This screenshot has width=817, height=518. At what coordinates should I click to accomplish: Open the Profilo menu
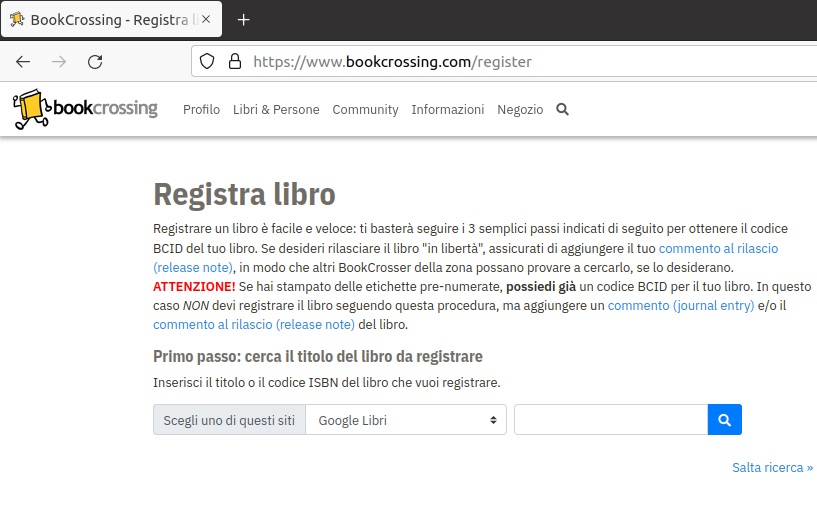(x=201, y=110)
